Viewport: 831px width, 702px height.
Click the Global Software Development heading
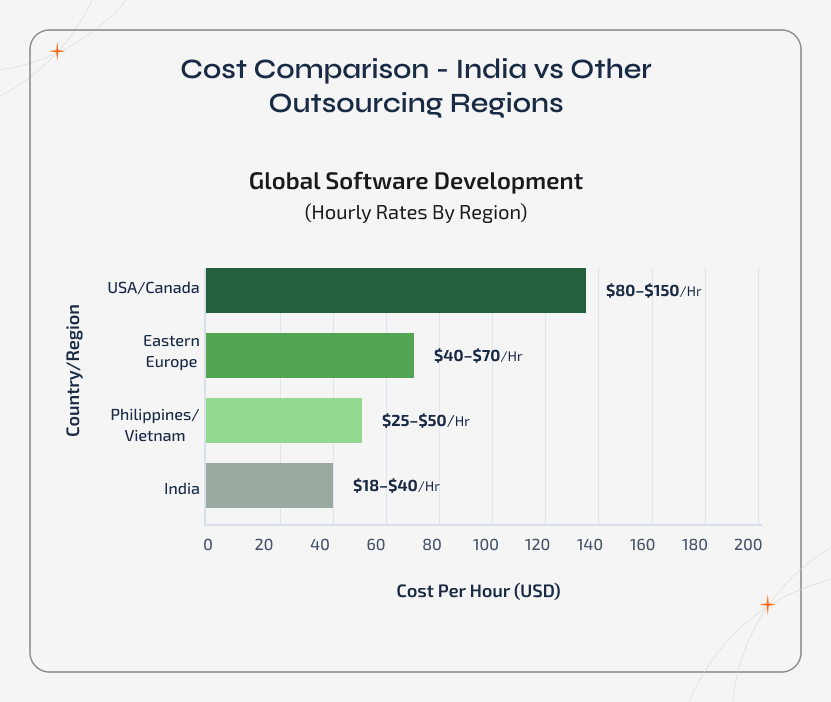[x=416, y=181]
